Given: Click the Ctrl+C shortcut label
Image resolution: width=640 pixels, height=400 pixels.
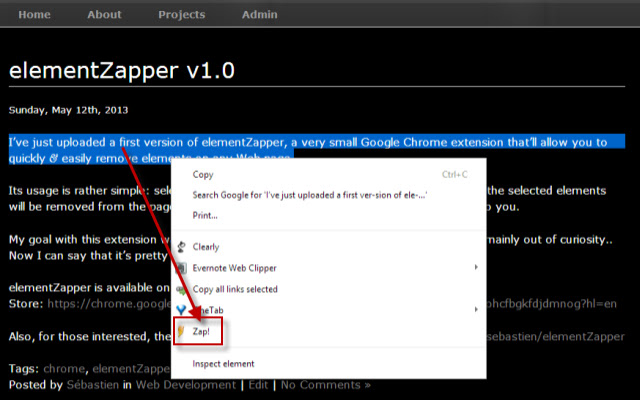Looking at the screenshot, I should coord(455,175).
